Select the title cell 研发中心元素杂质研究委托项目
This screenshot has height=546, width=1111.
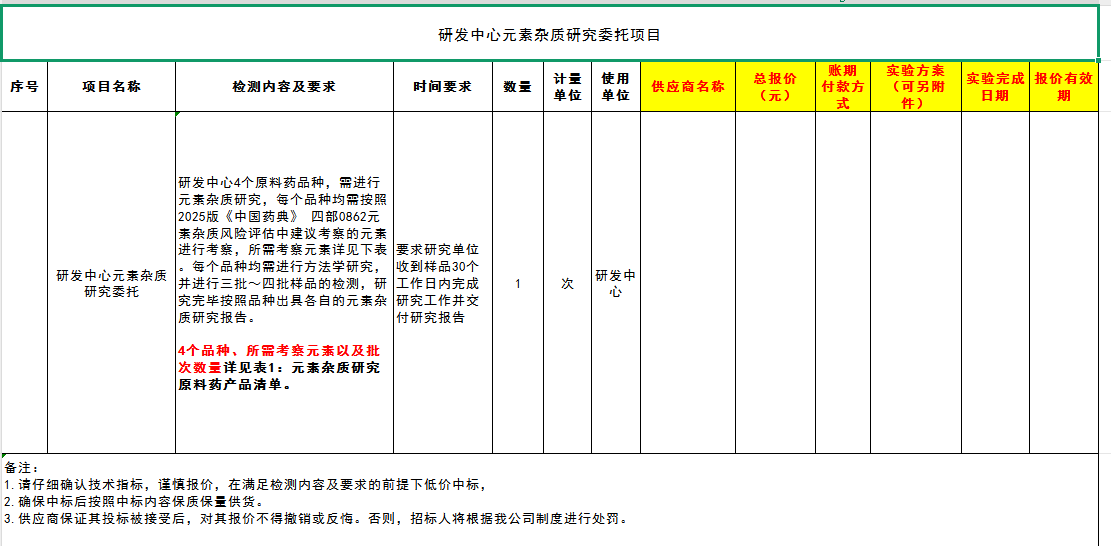[x=550, y=34]
